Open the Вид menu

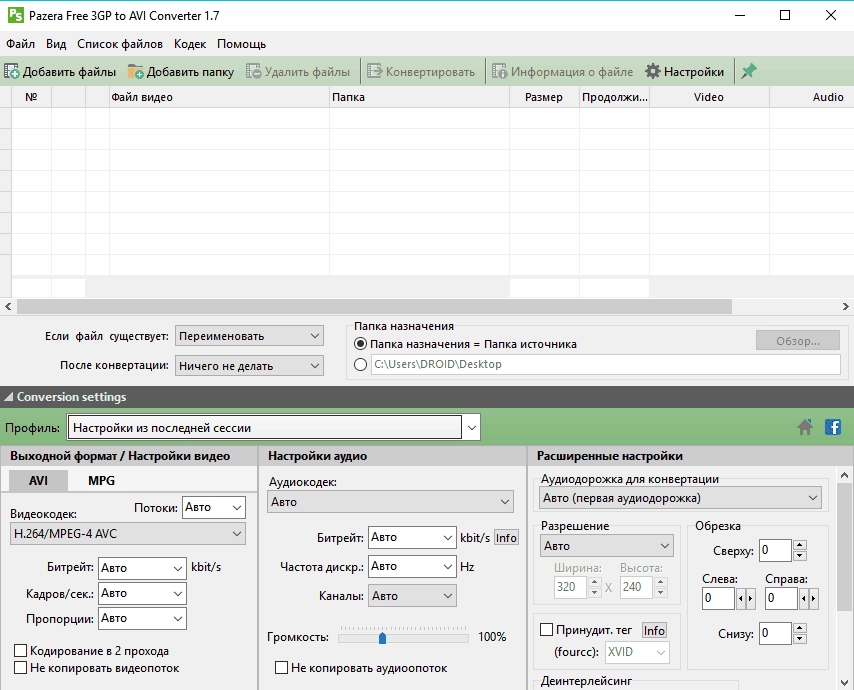pyautogui.click(x=56, y=44)
